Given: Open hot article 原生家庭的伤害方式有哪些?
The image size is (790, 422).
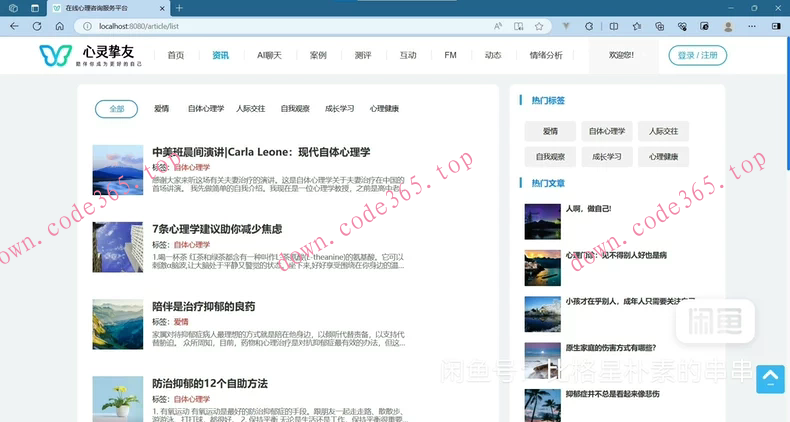Looking at the screenshot, I should click(611, 348).
